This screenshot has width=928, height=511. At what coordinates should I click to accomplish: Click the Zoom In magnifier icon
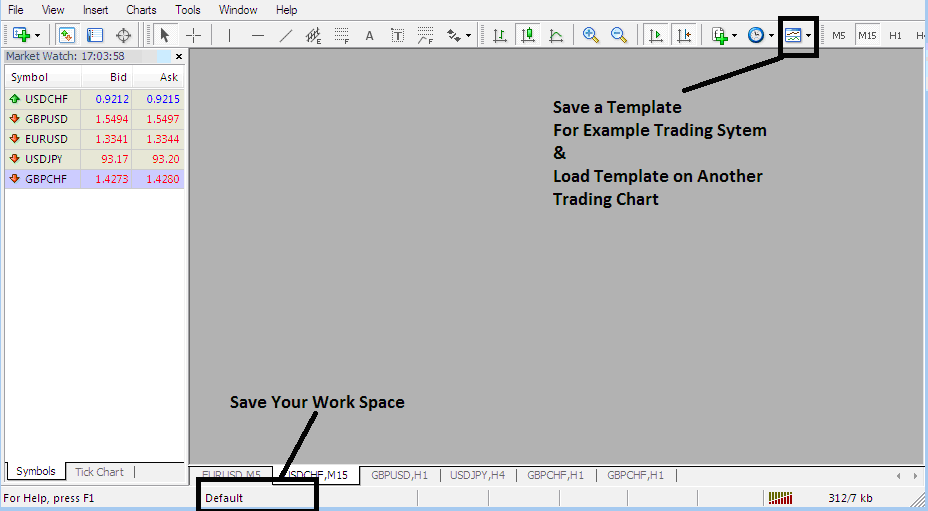coord(591,35)
